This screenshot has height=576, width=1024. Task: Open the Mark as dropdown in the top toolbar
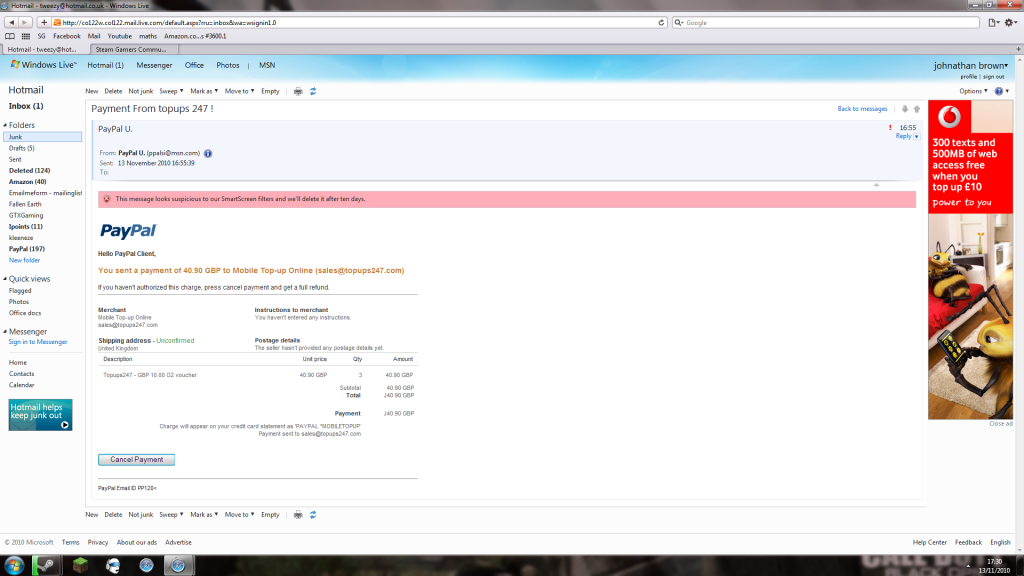tap(204, 91)
